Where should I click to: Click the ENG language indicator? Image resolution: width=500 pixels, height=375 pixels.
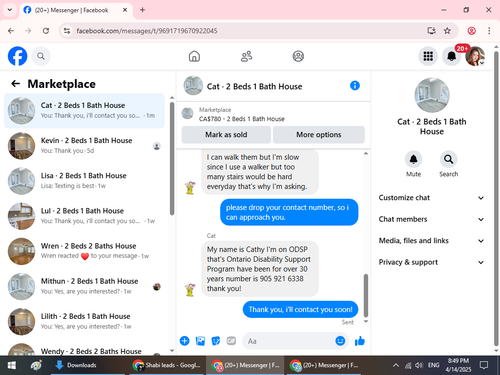[434, 365]
